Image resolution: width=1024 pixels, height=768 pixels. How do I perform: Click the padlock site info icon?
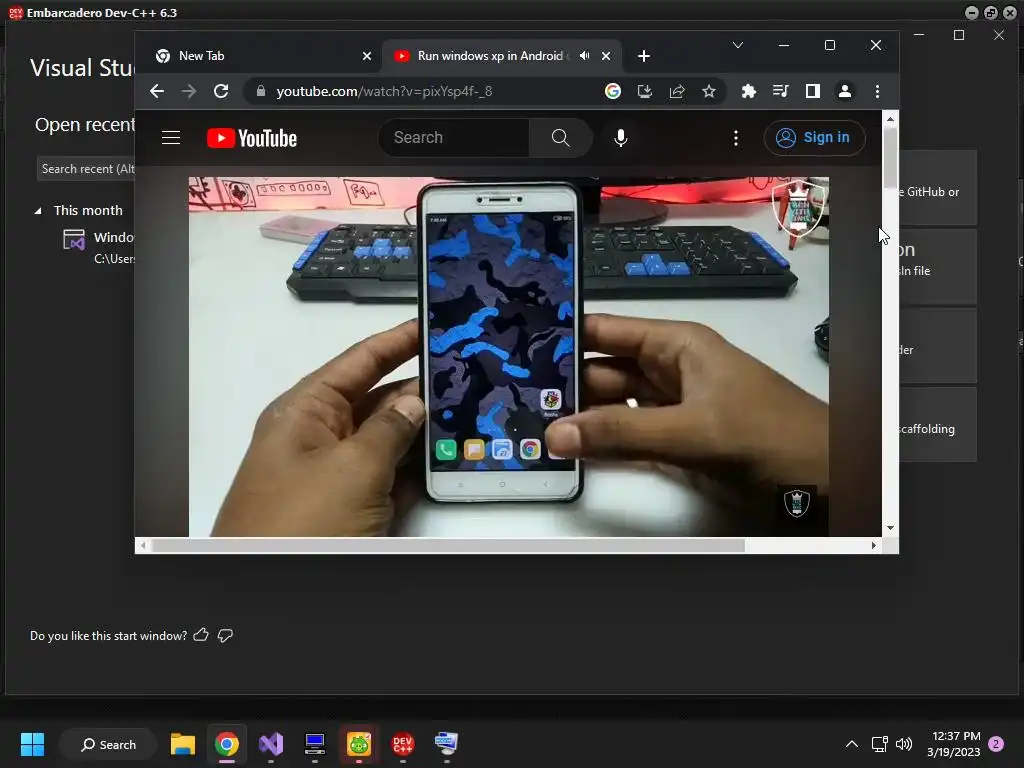261,91
